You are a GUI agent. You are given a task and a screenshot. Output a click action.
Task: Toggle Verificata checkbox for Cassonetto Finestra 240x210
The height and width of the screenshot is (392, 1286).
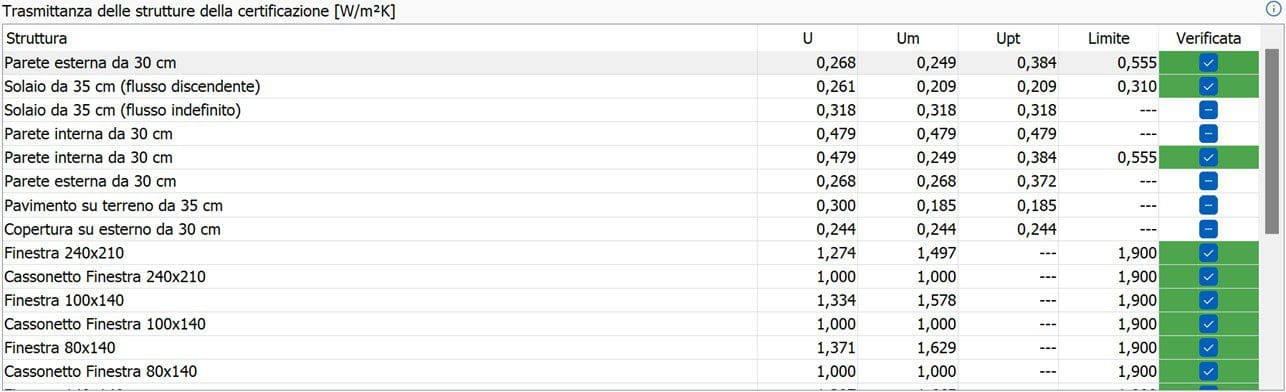tap(1208, 277)
